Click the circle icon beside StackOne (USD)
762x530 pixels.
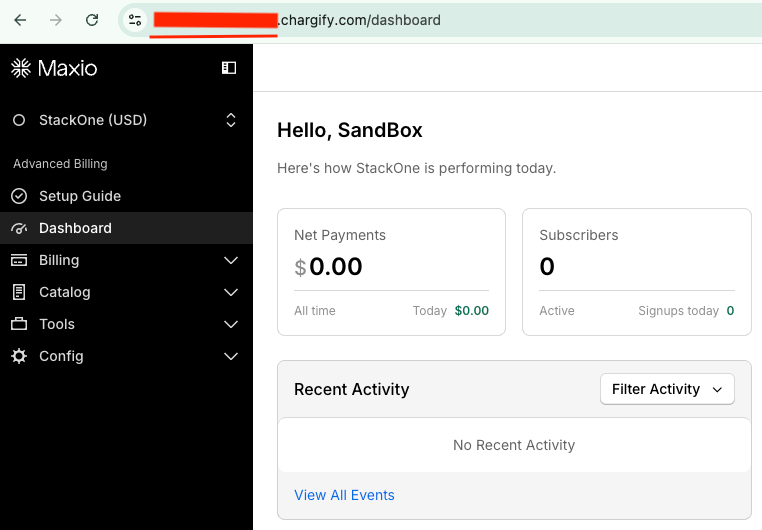point(19,120)
